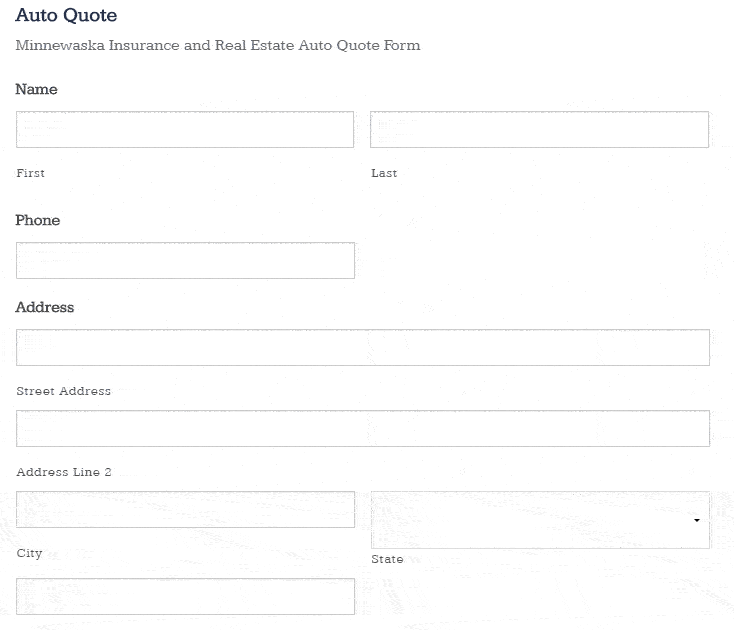Viewport: 734px width, 630px height.
Task: Click the 'First' sub-label text
Action: pyautogui.click(x=30, y=173)
